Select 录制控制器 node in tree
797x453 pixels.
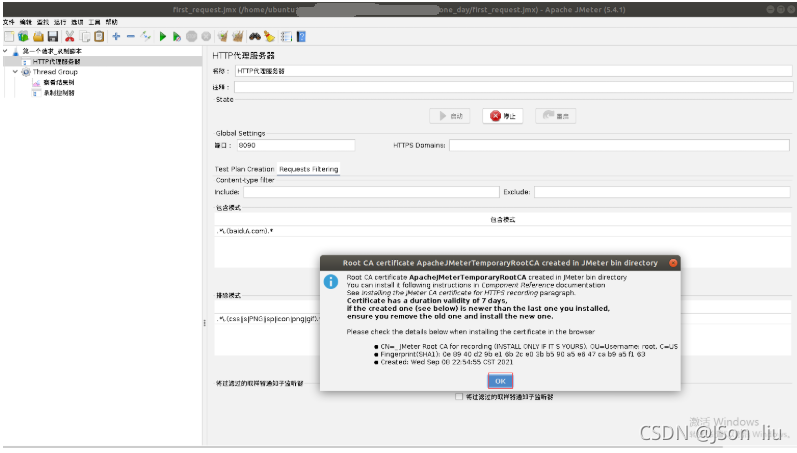point(59,93)
